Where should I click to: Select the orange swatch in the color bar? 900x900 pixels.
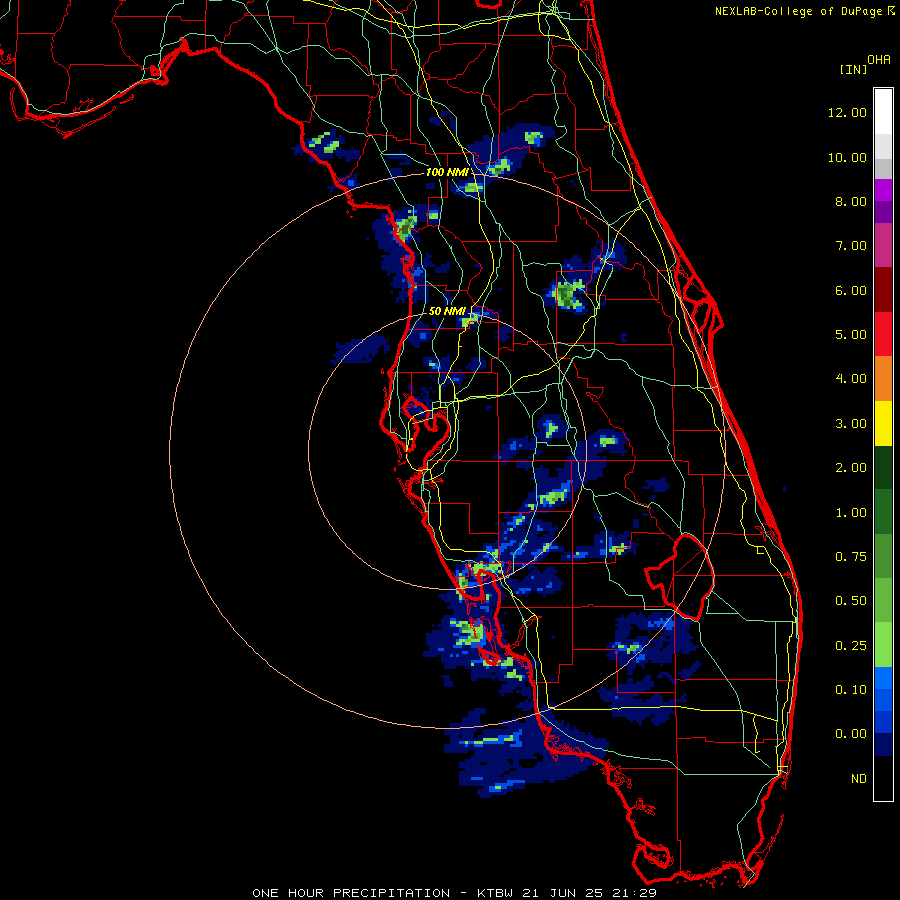[883, 379]
